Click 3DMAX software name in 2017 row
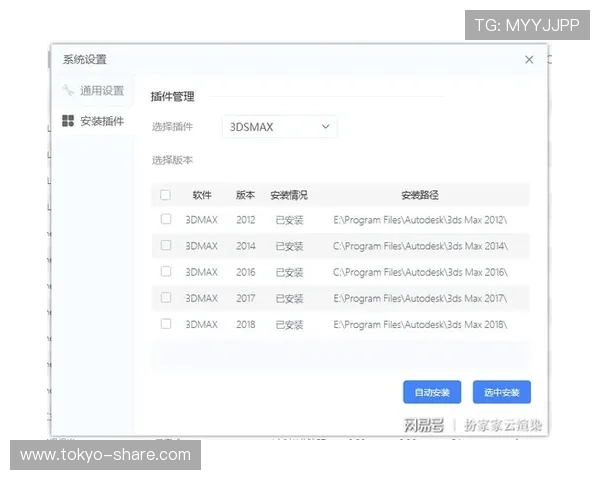This screenshot has height=480, width=600. (202, 299)
